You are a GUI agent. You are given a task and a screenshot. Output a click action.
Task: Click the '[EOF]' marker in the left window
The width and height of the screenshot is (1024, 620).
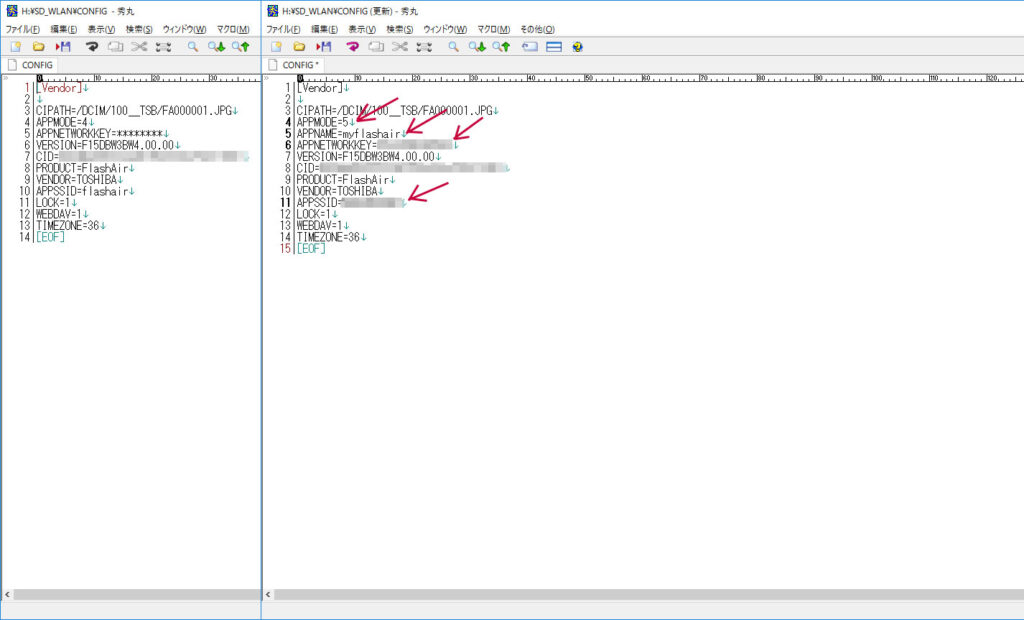click(50, 237)
